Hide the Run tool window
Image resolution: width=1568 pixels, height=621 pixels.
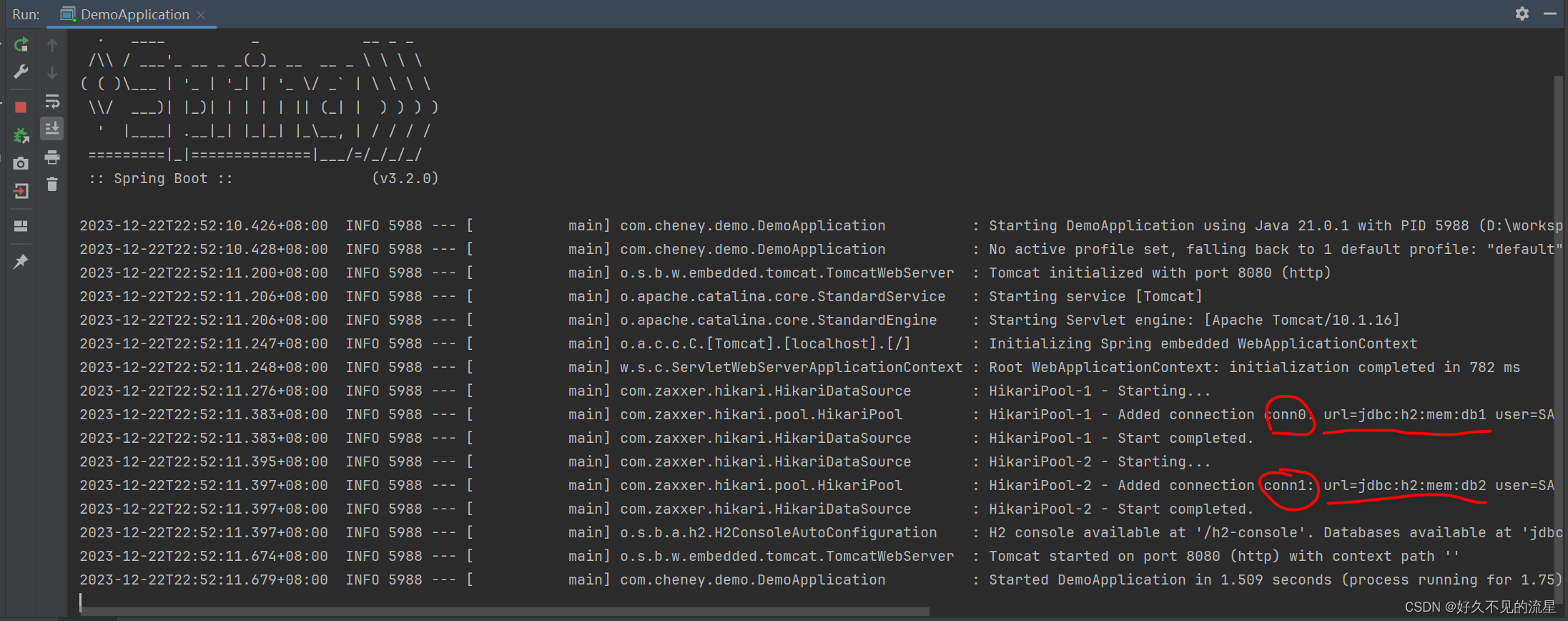(1549, 14)
